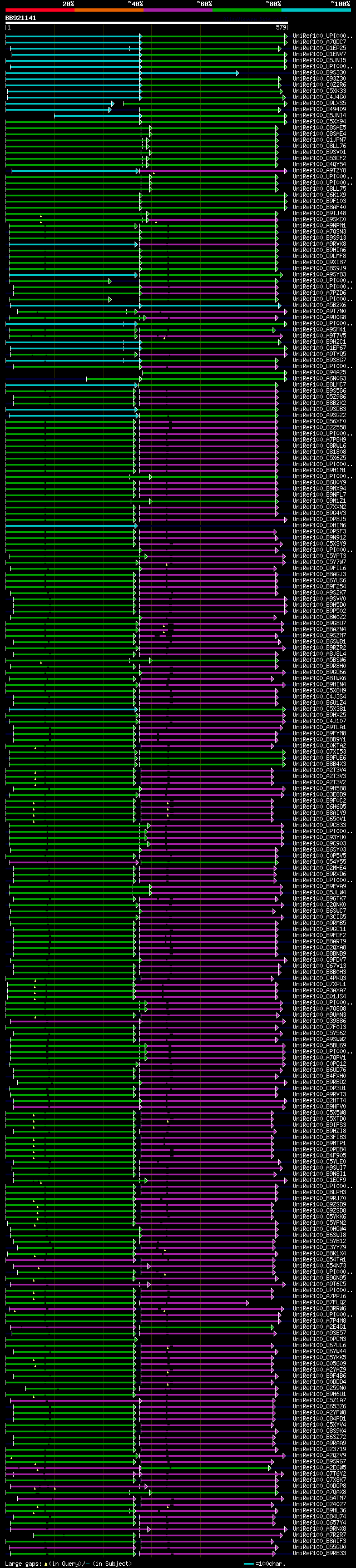Select the UniRef100_Q2MHE4 label
356x1568 pixels.
(319, 868)
